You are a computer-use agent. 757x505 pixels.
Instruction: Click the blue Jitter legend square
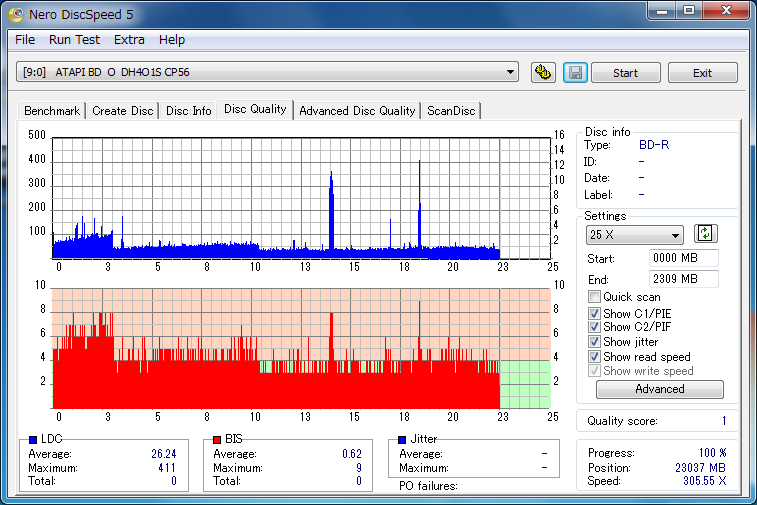[402, 439]
